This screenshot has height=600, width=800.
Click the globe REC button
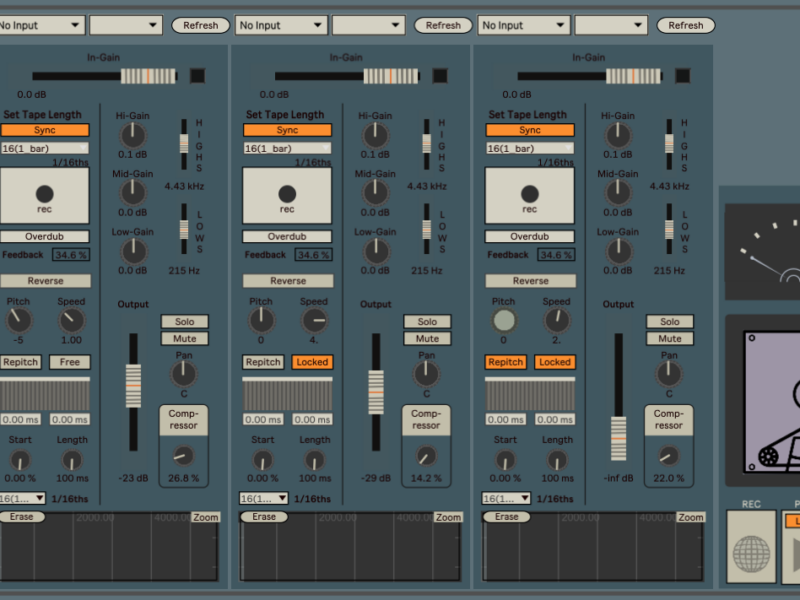pos(751,553)
